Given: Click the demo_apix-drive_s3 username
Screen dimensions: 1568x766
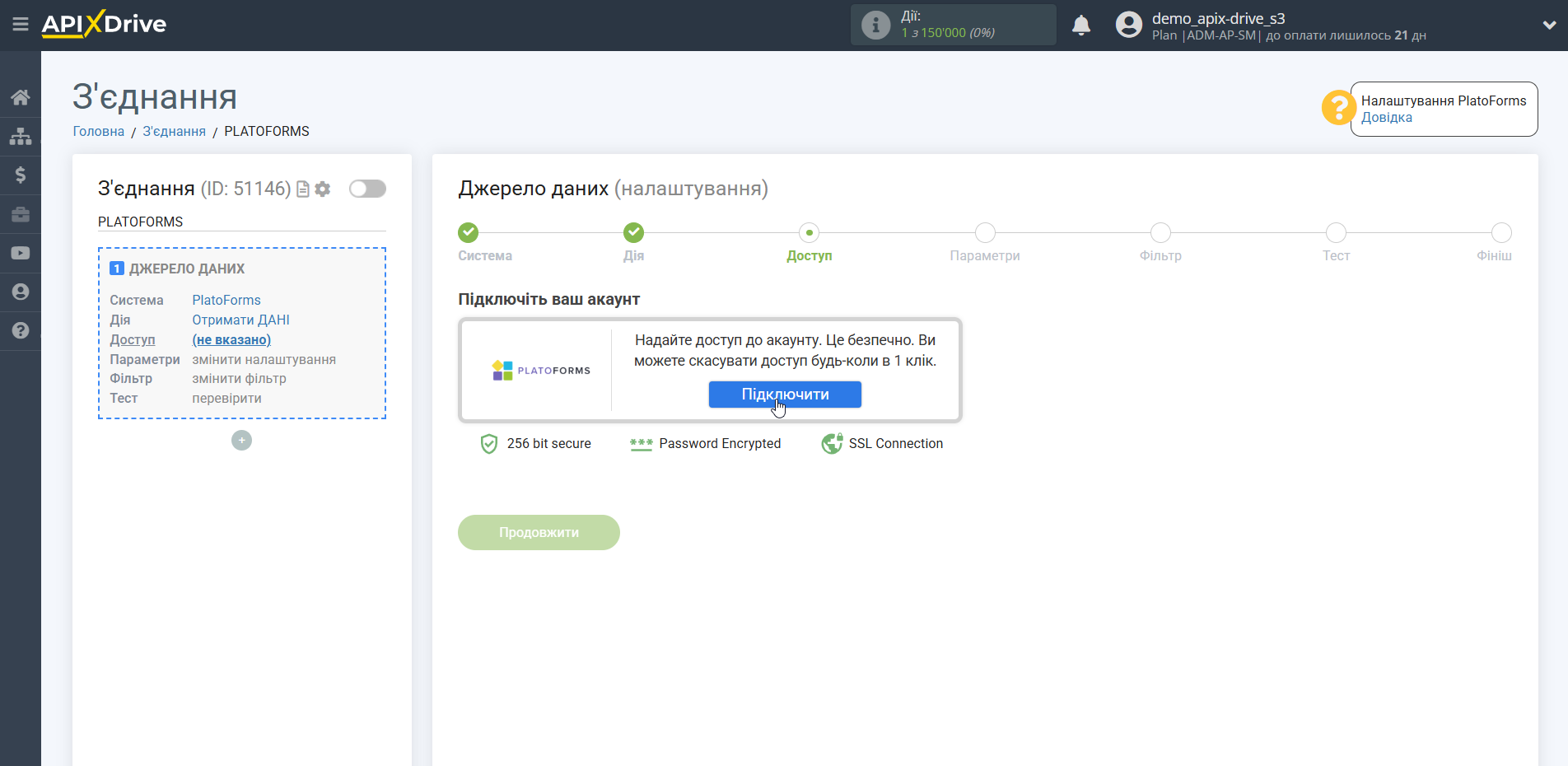Looking at the screenshot, I should (1218, 18).
